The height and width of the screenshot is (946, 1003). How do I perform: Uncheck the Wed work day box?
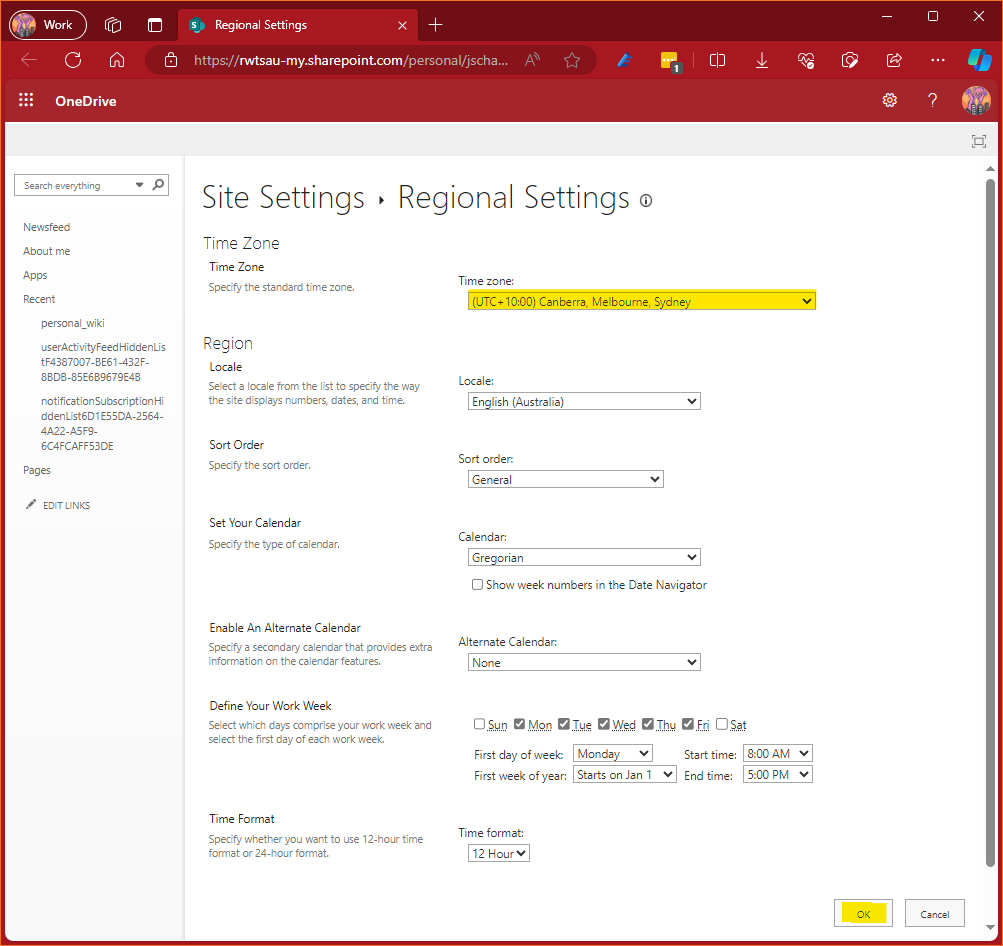[x=604, y=724]
